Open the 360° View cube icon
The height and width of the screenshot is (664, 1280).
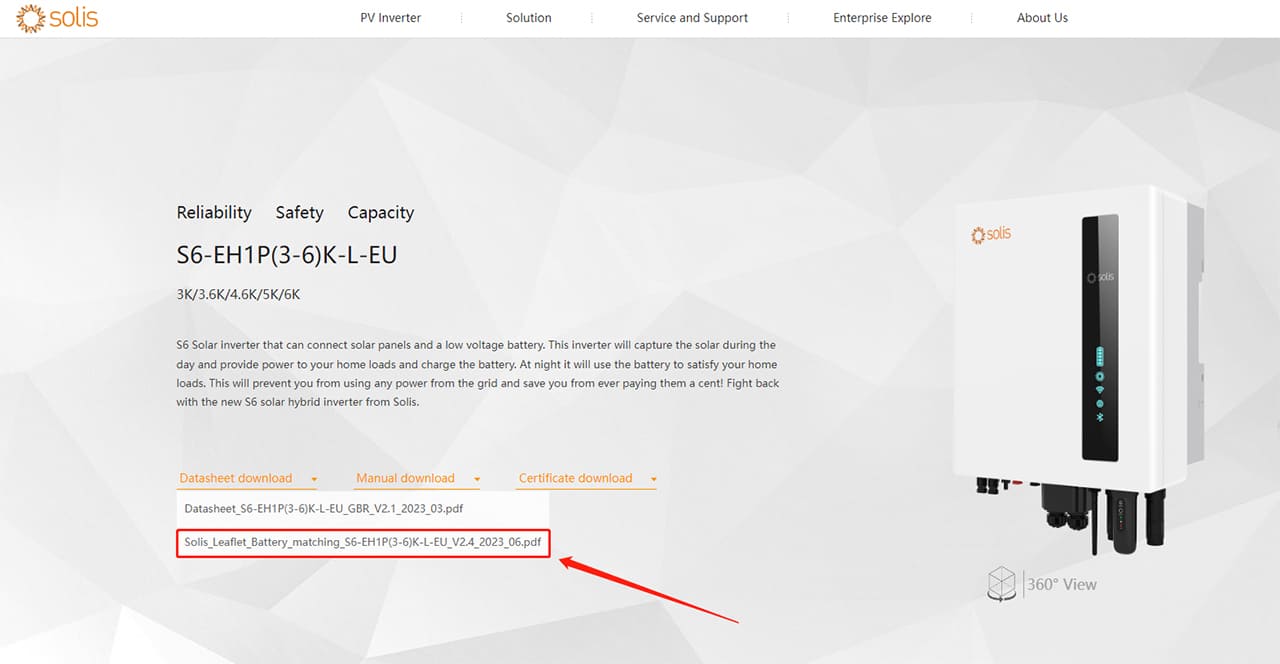coord(1002,584)
